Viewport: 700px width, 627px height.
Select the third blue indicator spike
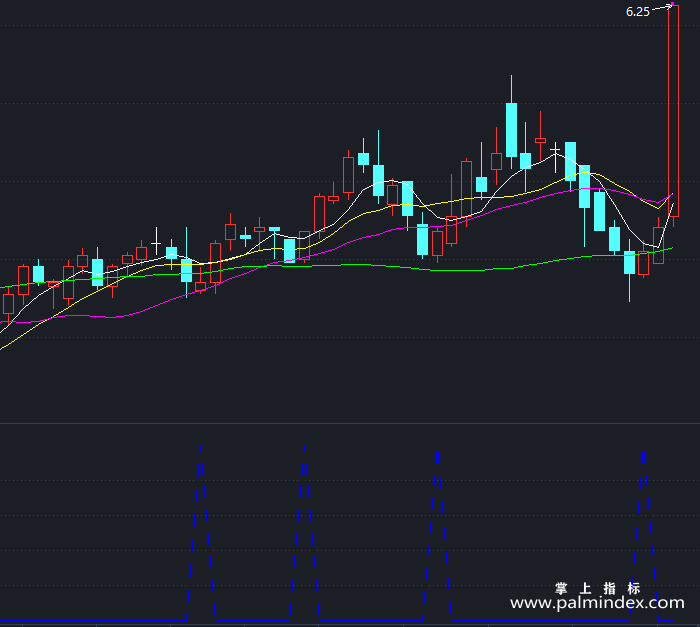coord(437,532)
